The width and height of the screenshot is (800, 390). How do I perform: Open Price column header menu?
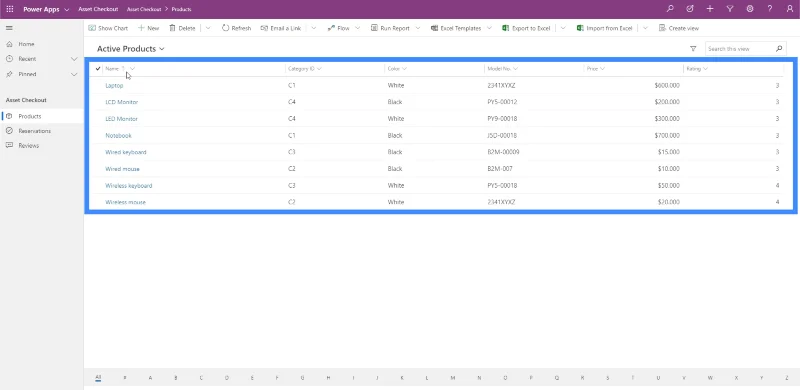pos(595,68)
